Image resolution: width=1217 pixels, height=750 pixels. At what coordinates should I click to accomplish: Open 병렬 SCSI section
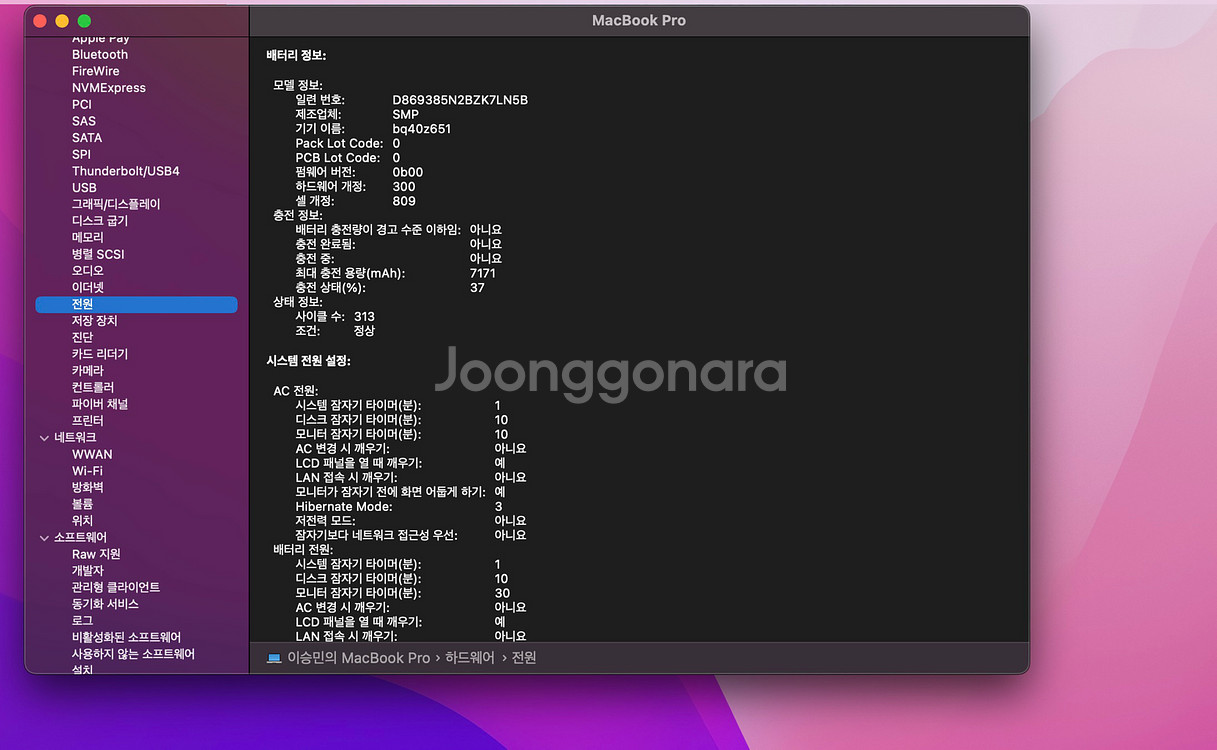98,254
